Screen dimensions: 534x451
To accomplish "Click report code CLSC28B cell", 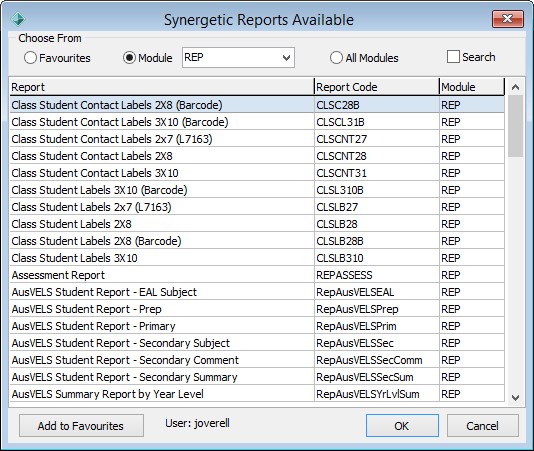I will coord(377,105).
